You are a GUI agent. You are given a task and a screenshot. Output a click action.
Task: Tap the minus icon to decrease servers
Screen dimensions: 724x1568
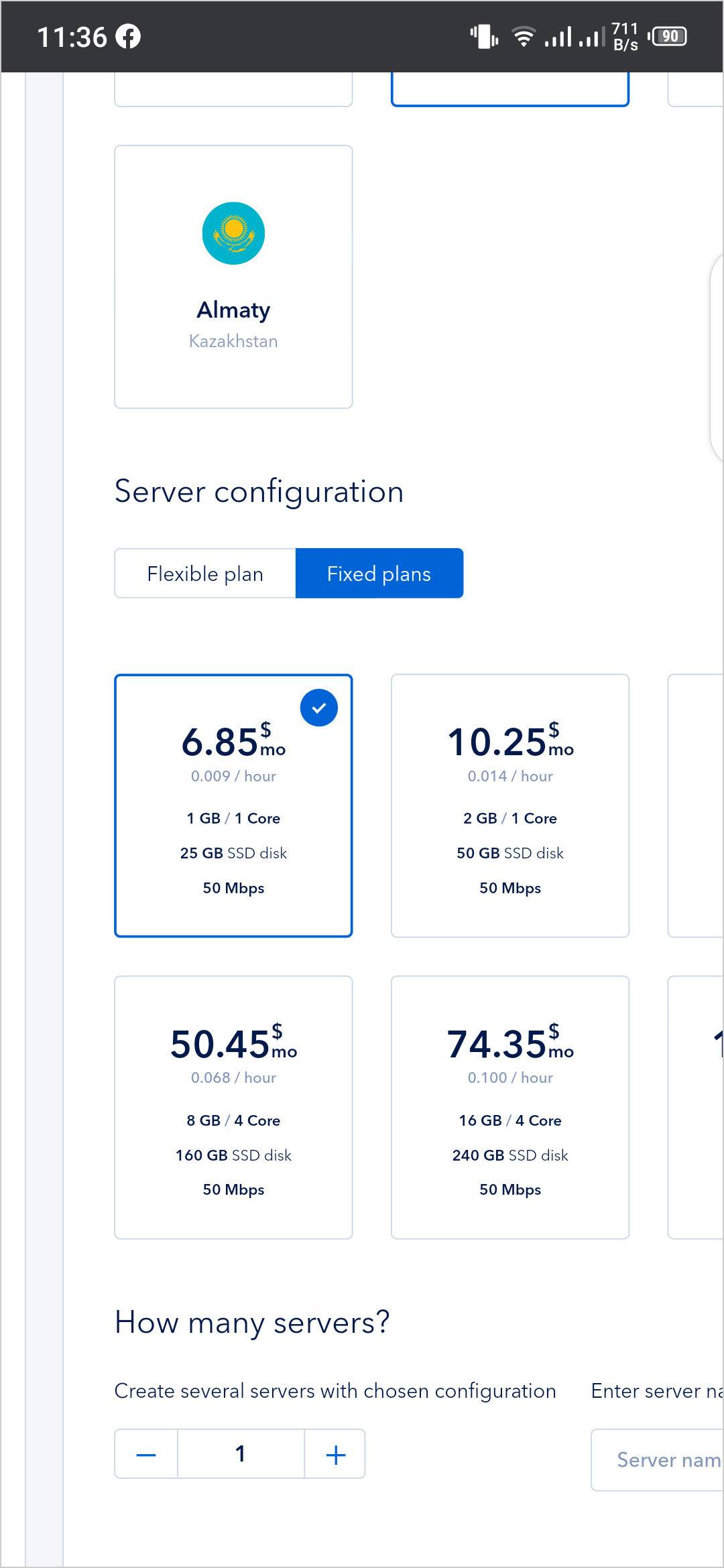tap(146, 1454)
